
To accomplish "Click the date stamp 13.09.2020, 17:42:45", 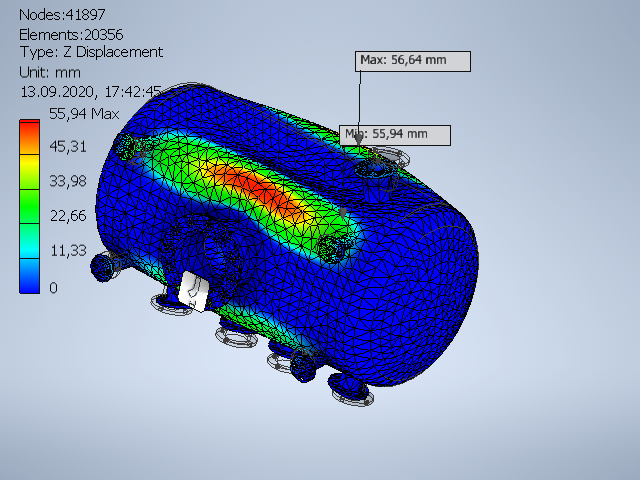I will coord(91,92).
